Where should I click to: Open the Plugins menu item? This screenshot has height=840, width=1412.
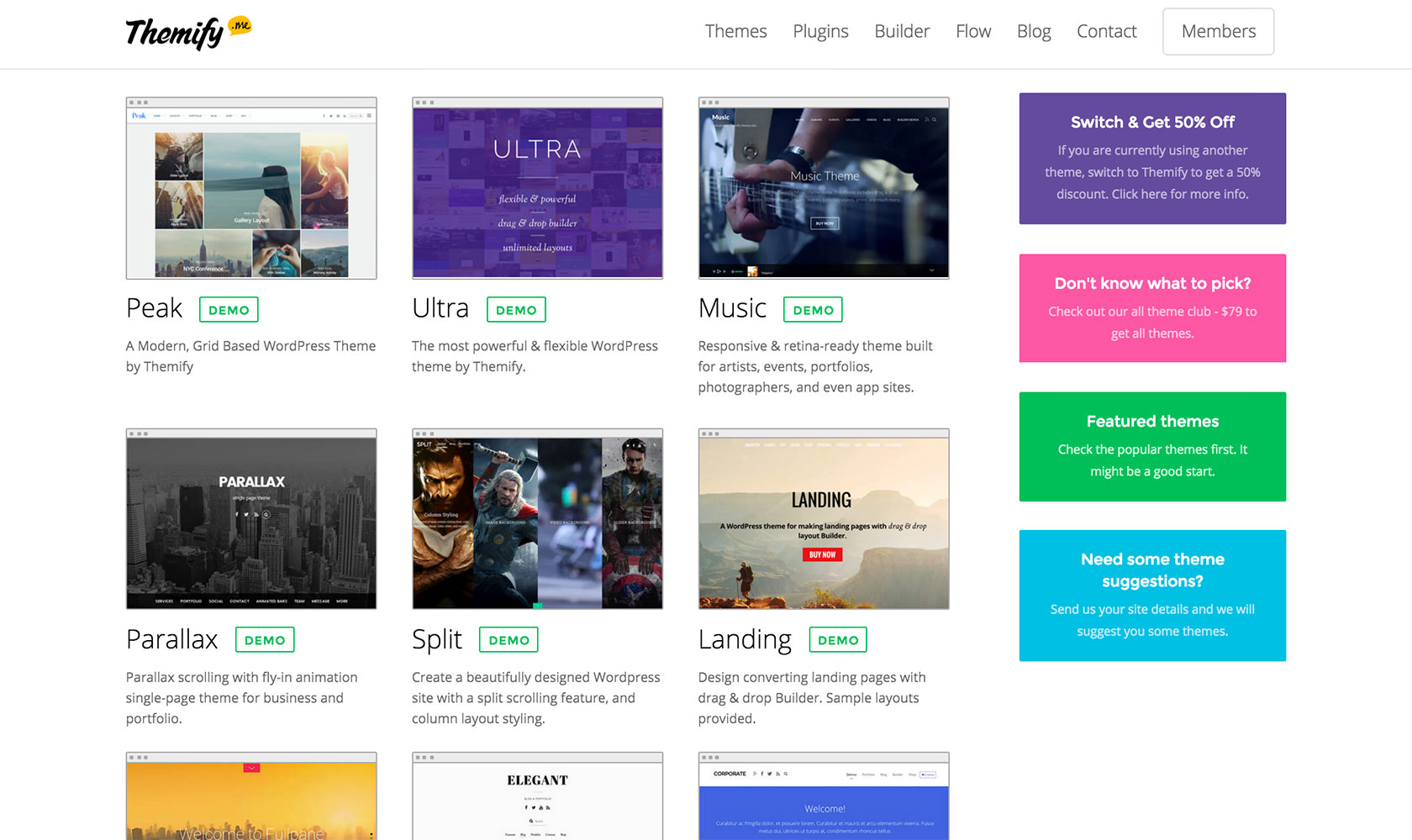pyautogui.click(x=820, y=31)
